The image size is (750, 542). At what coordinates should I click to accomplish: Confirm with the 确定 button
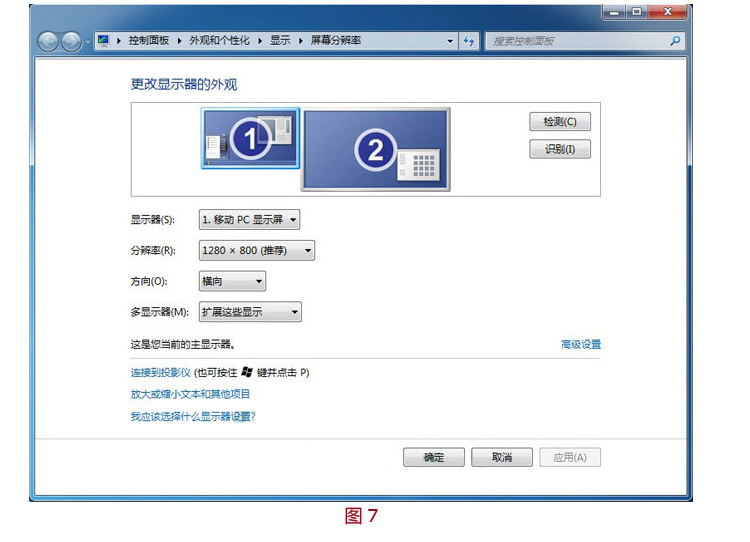pyautogui.click(x=434, y=457)
